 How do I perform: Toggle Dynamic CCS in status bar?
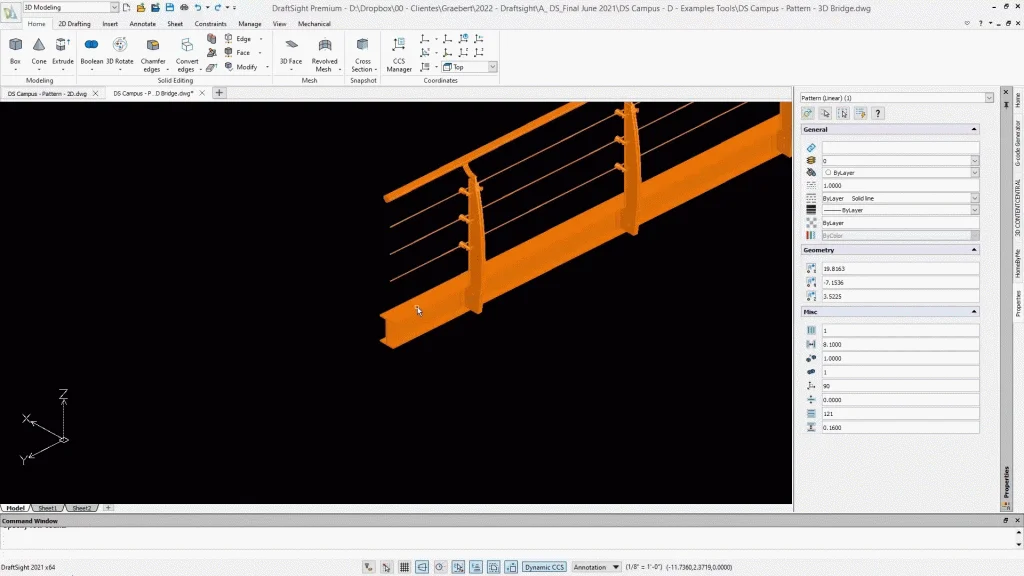[545, 567]
